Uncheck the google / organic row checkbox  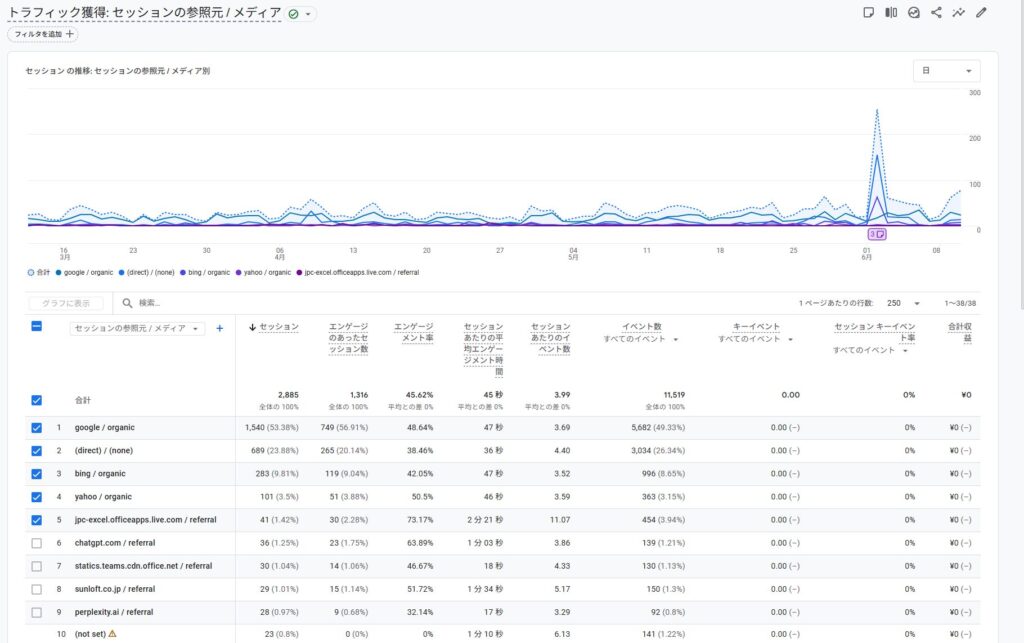click(37, 428)
